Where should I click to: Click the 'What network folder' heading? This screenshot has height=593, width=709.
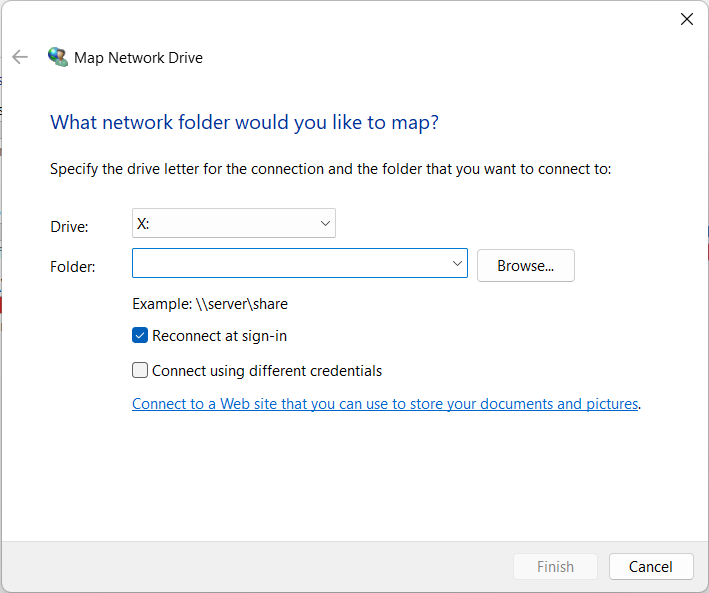(244, 122)
